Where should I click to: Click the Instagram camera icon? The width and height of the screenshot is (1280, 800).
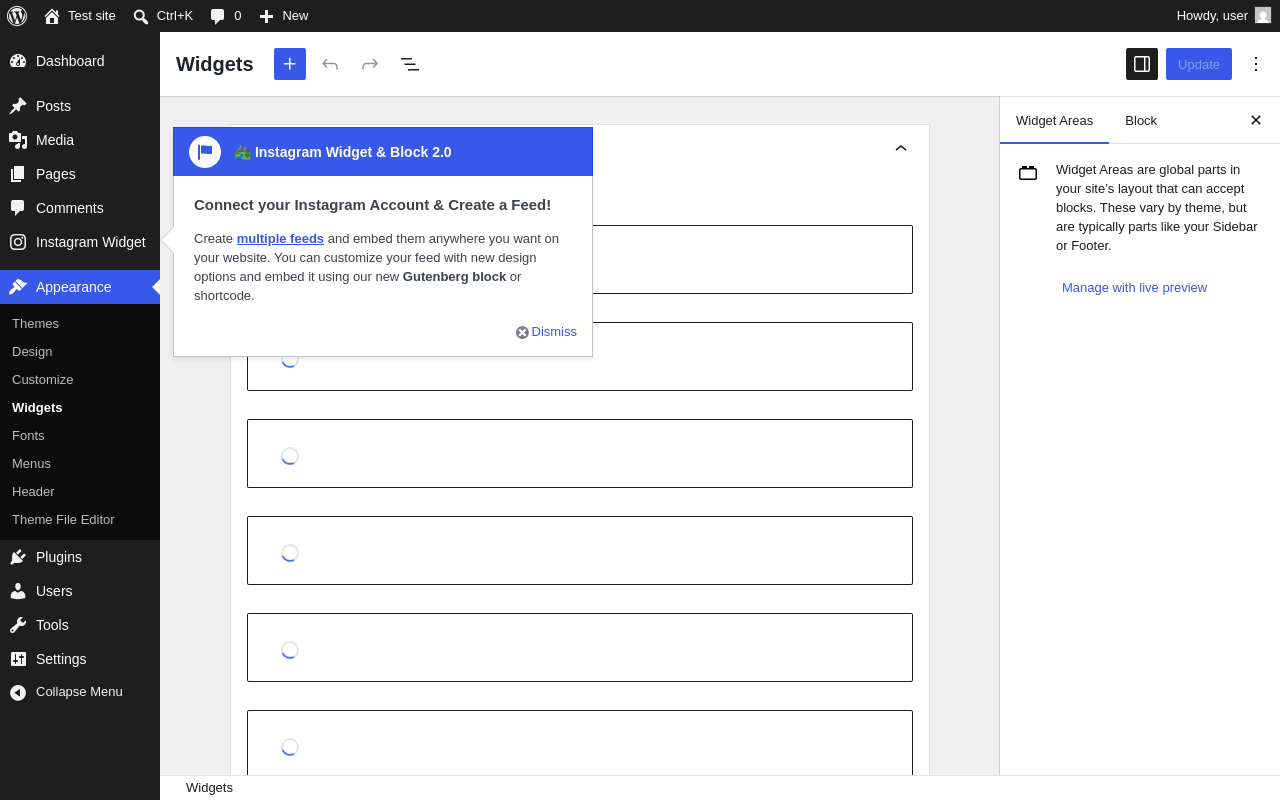(x=18, y=242)
